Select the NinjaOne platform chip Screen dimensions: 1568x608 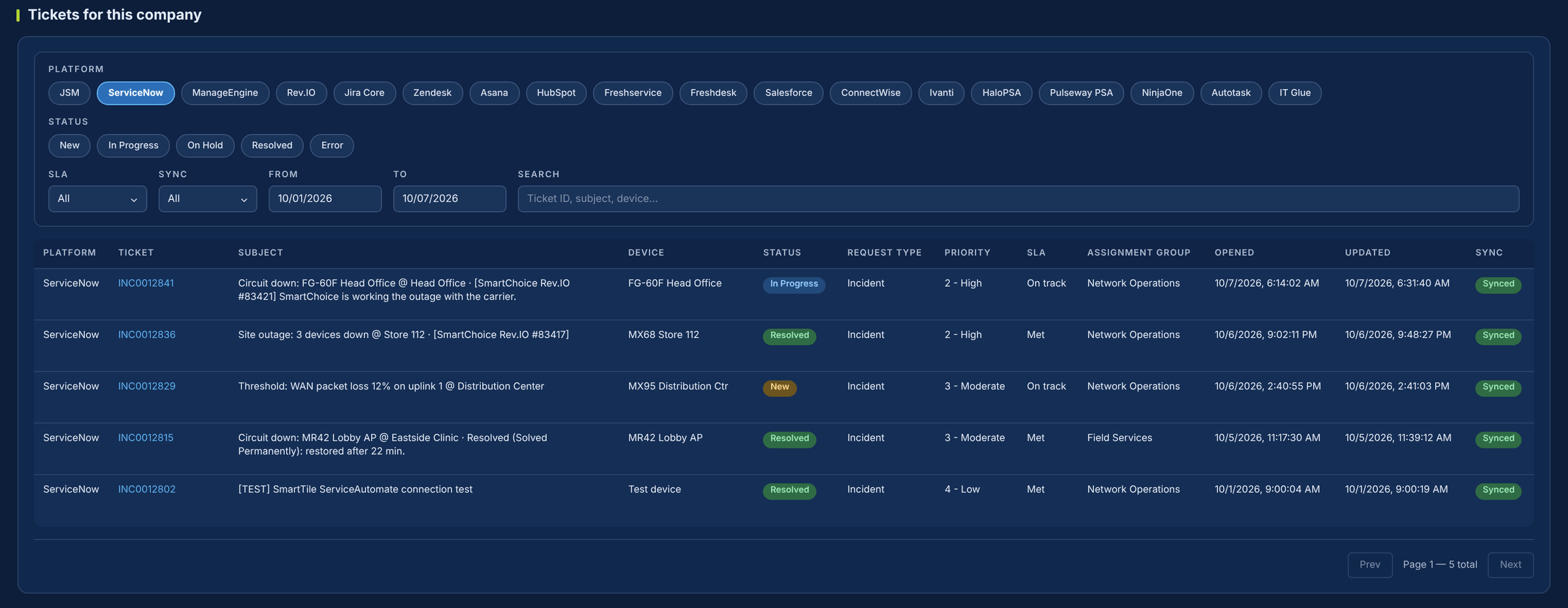click(x=1162, y=93)
